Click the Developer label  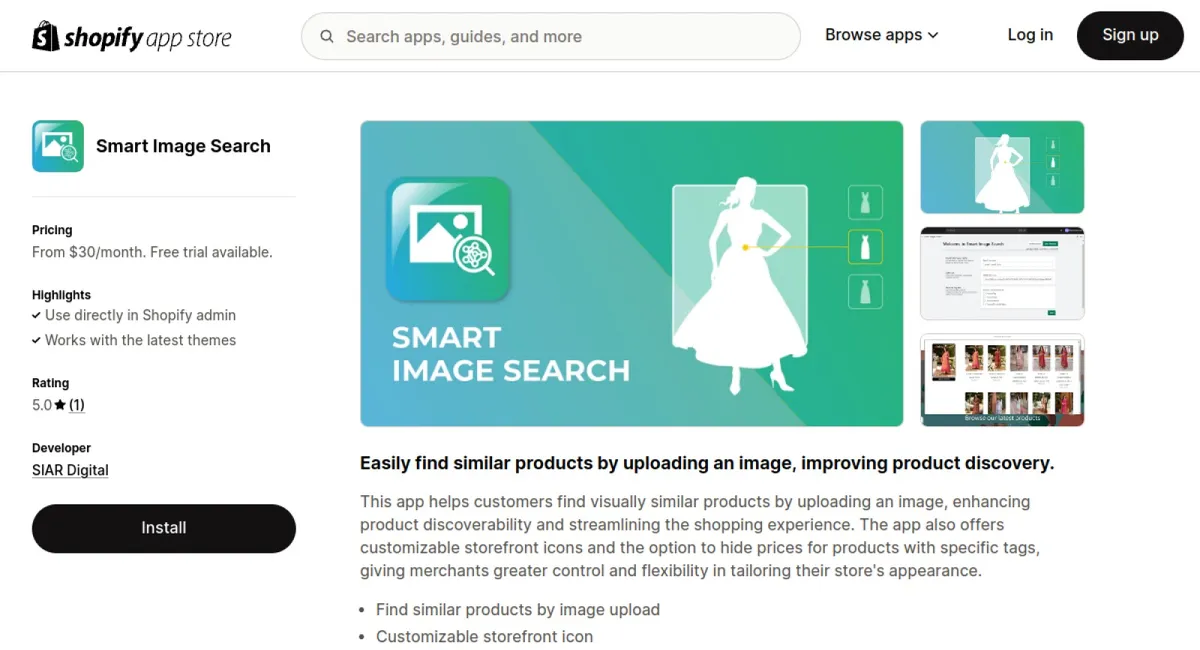61,448
